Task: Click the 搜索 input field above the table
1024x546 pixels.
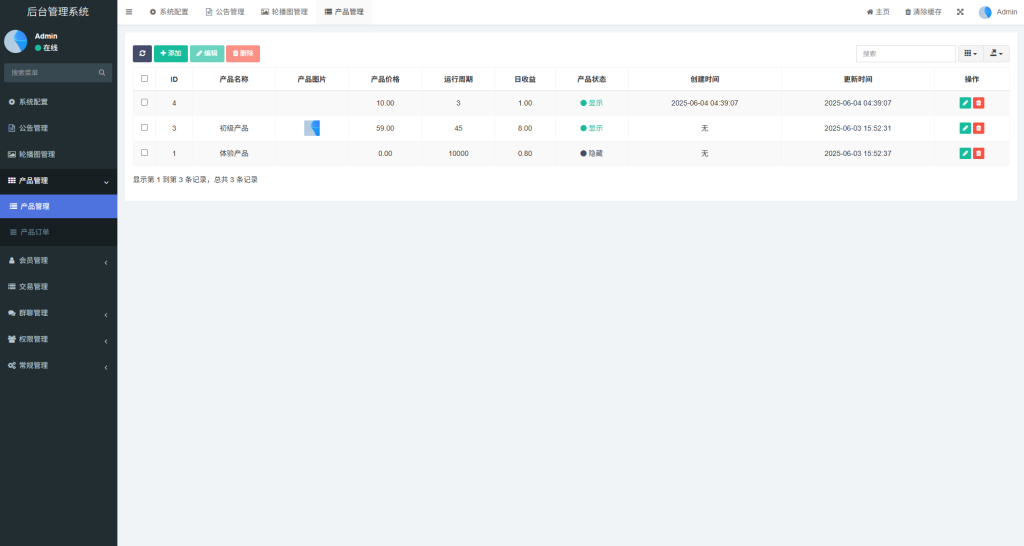Action: tap(905, 54)
